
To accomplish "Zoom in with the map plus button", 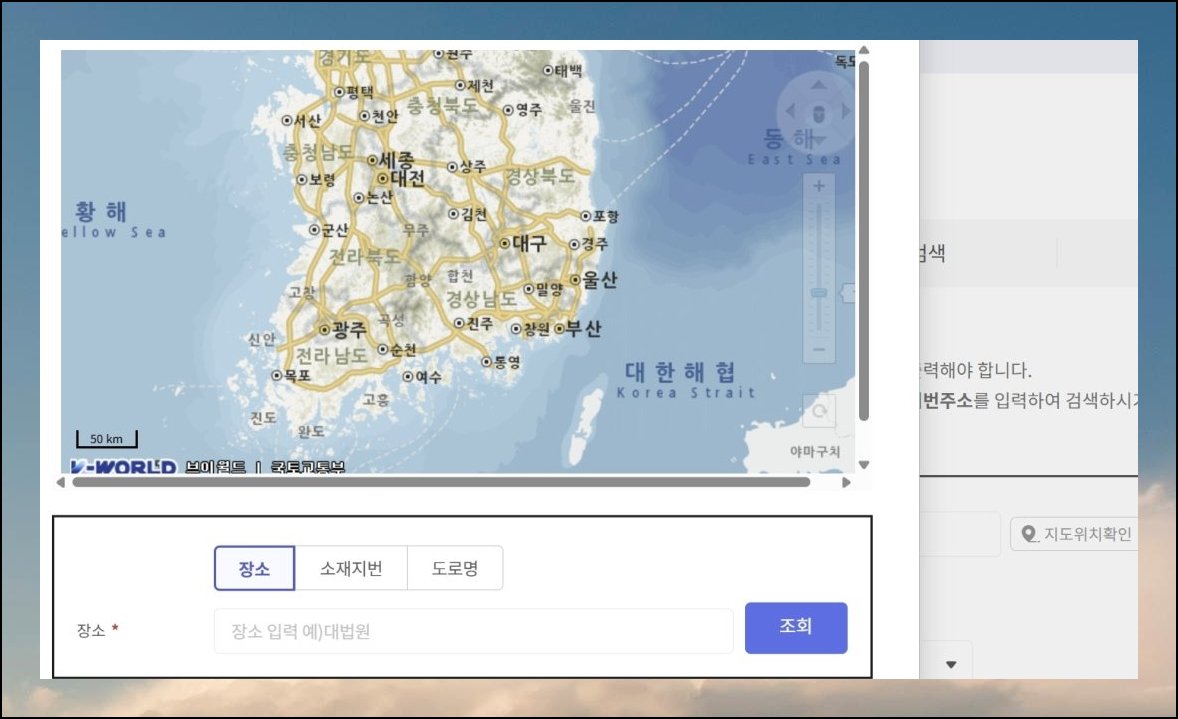I will (x=819, y=186).
